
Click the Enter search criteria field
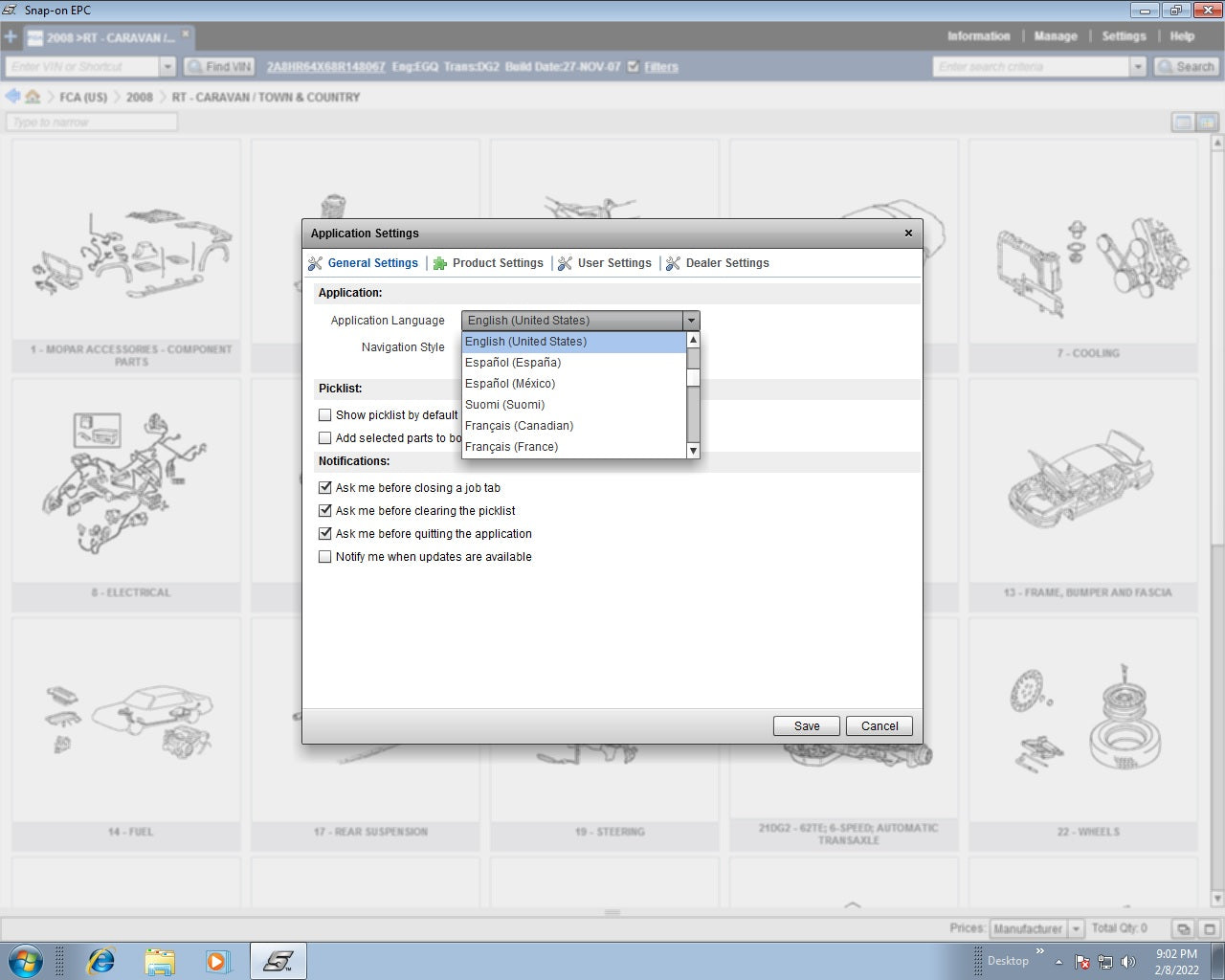pos(1032,67)
